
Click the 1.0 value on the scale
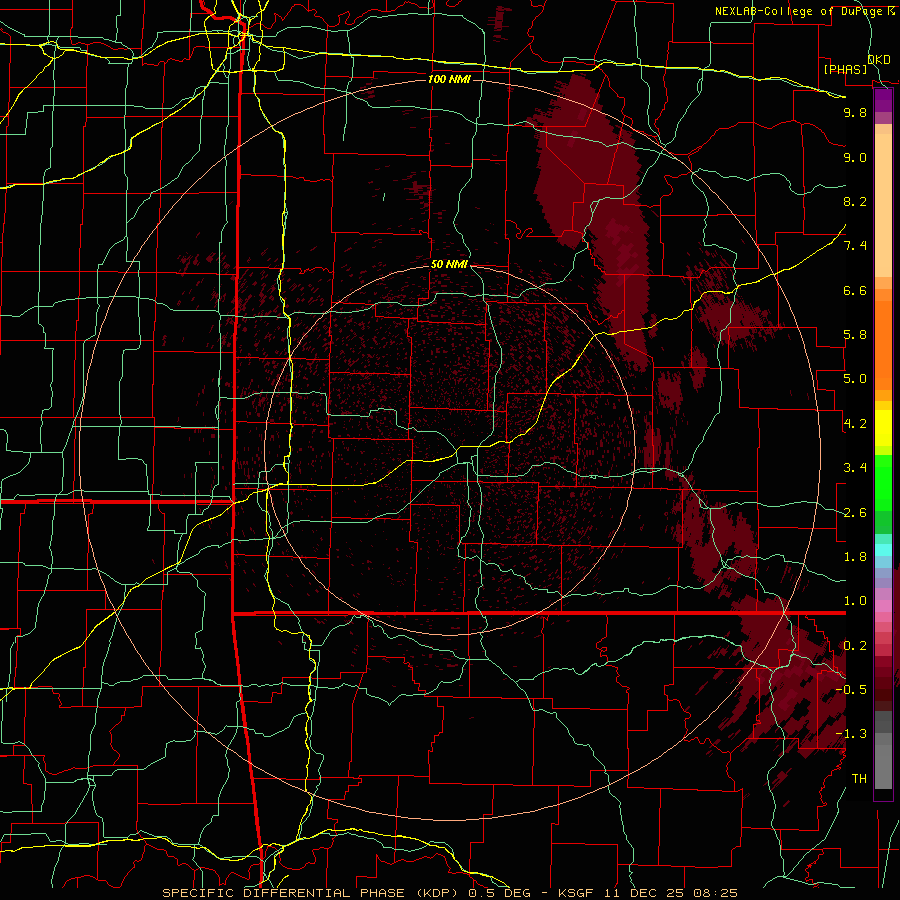coord(855,601)
